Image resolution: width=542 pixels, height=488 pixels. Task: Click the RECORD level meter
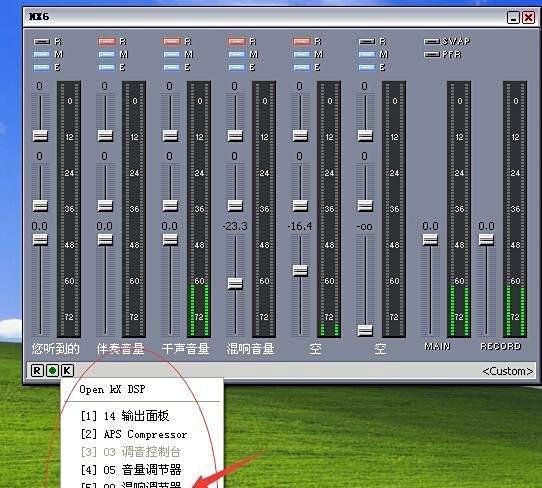[515, 209]
